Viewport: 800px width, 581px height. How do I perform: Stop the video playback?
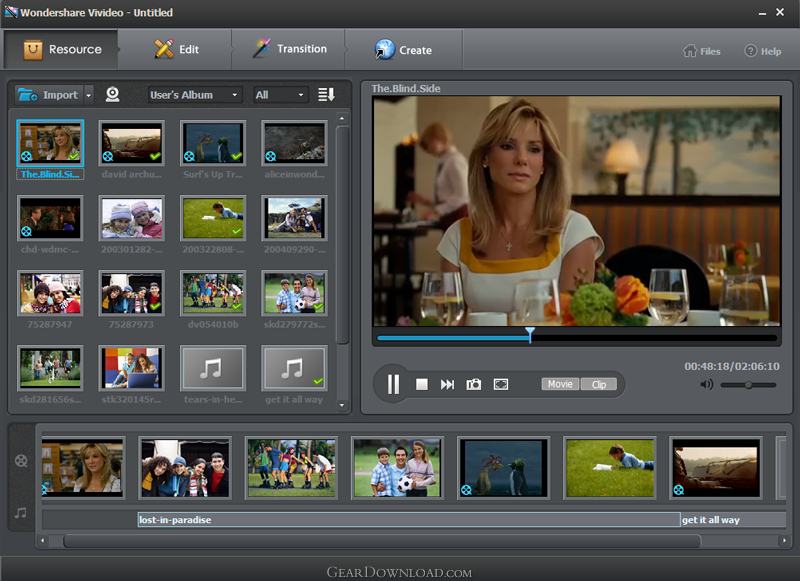[421, 384]
